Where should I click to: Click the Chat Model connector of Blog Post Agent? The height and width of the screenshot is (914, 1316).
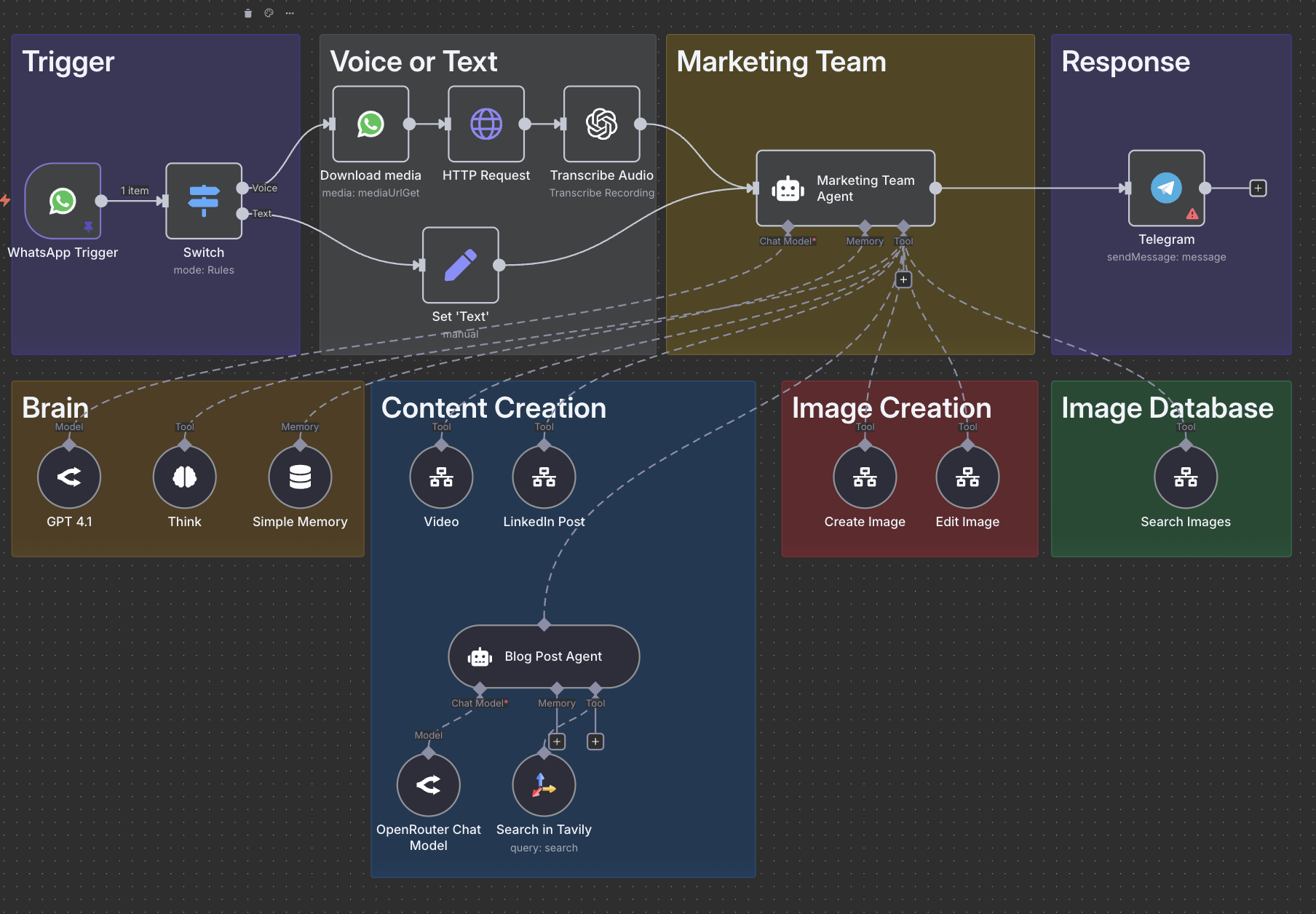tap(480, 688)
